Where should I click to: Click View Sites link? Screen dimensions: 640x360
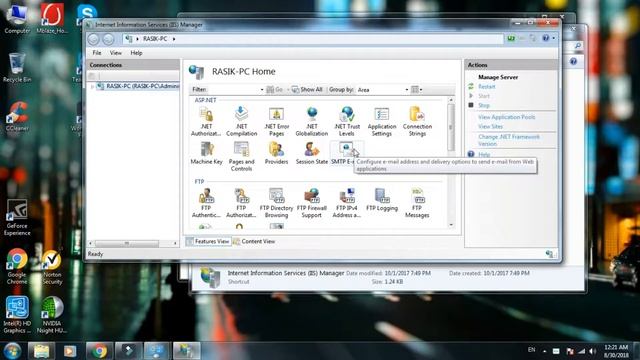pos(490,127)
